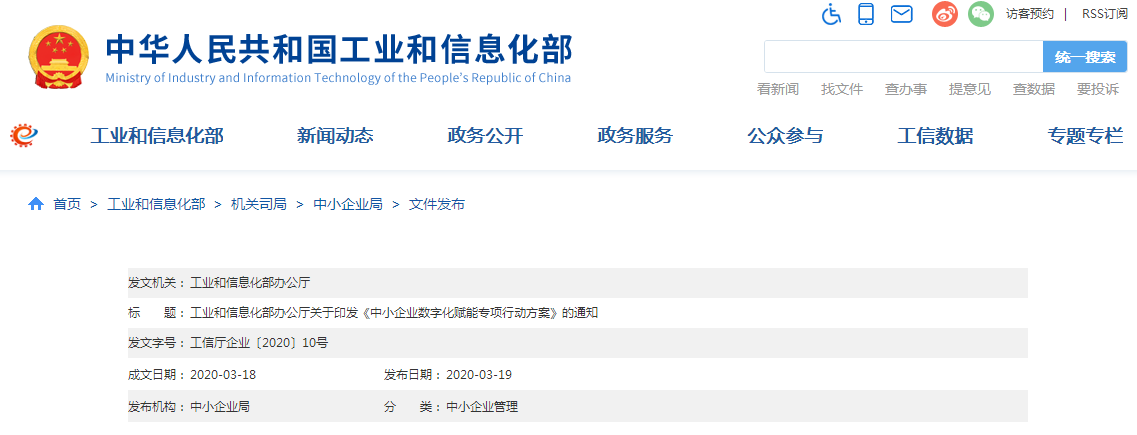Click the 中华人民共和国工业和信息化部 site title

[x=339, y=49]
